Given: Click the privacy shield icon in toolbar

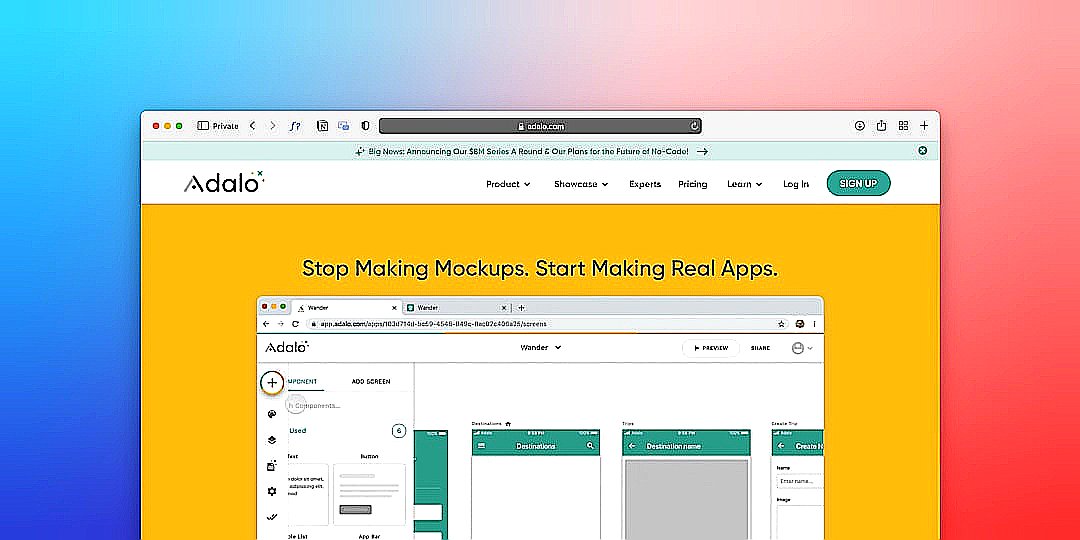Looking at the screenshot, I should pos(365,126).
